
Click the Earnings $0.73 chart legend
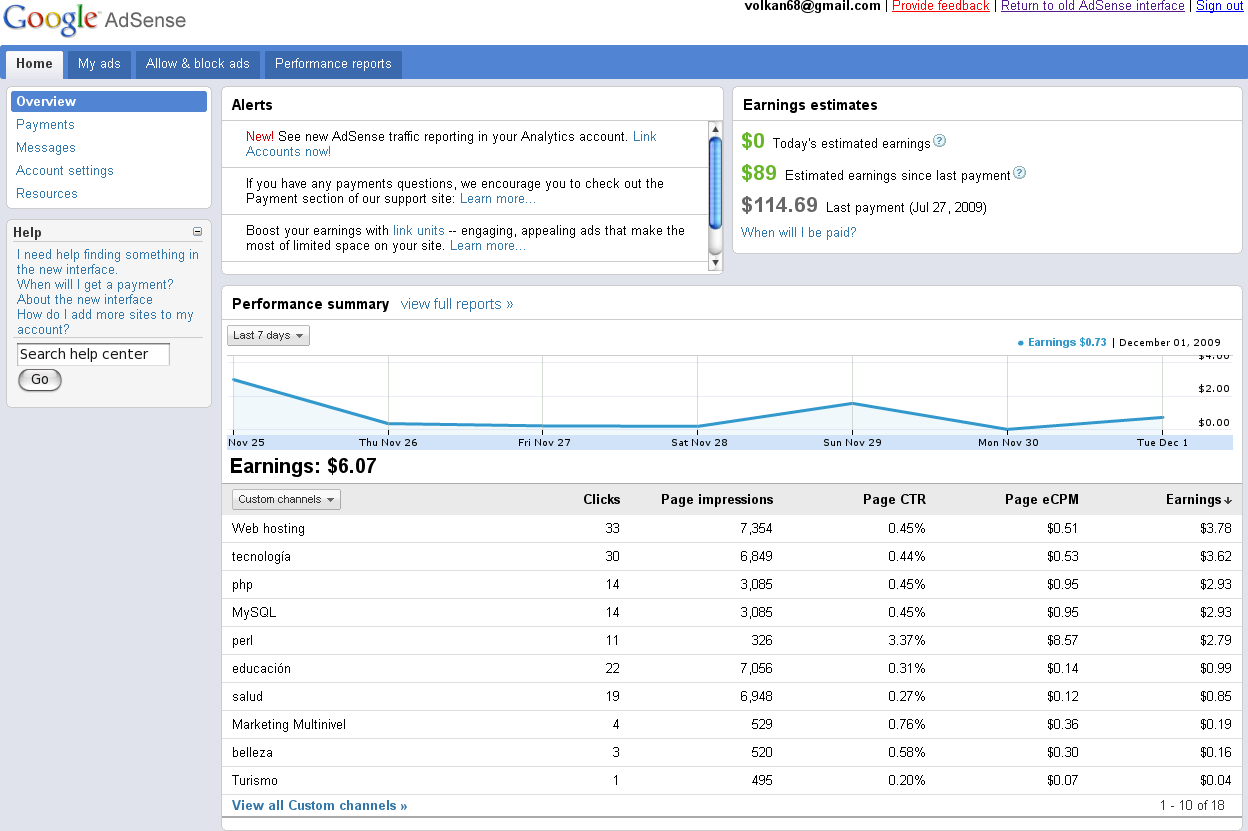click(1062, 342)
